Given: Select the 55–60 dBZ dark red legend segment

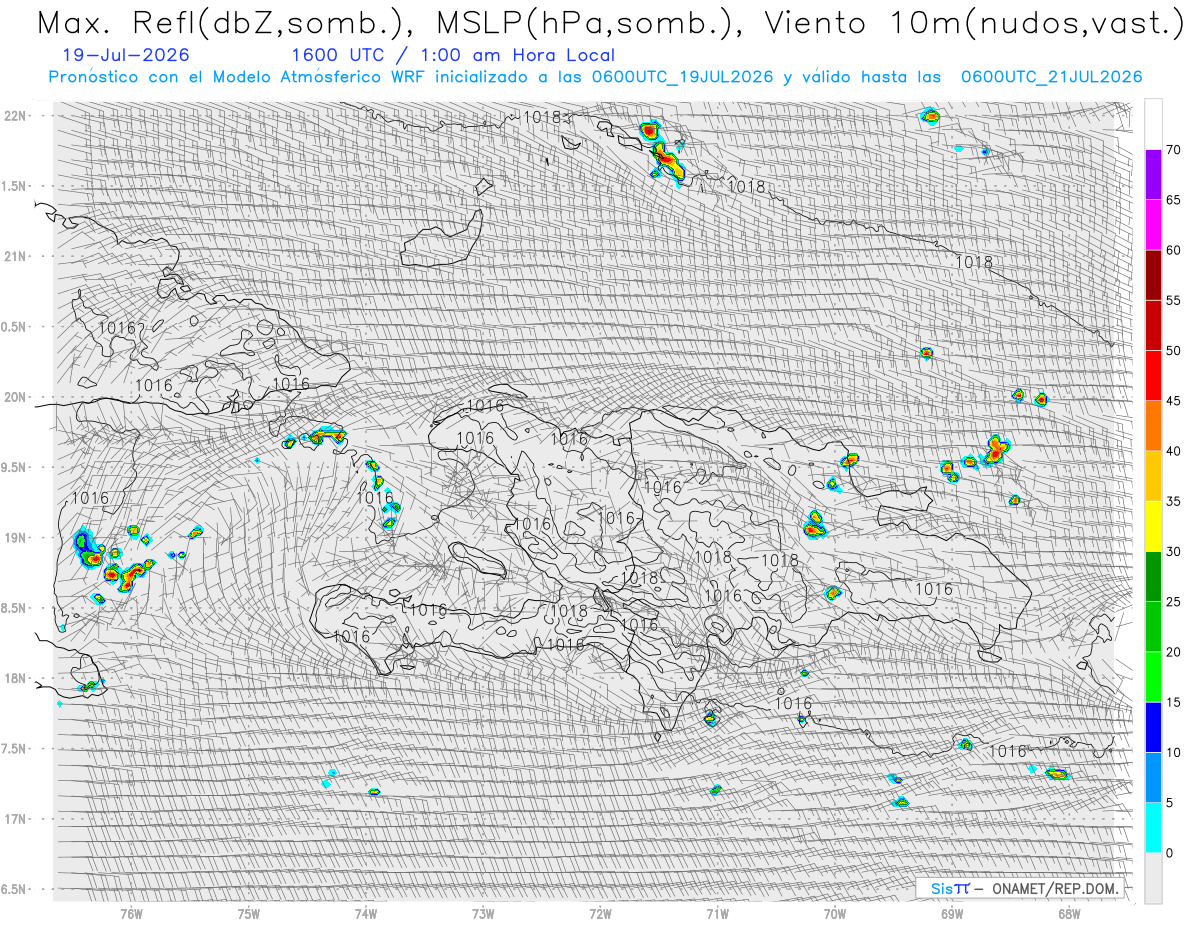Looking at the screenshot, I should click(1153, 275).
